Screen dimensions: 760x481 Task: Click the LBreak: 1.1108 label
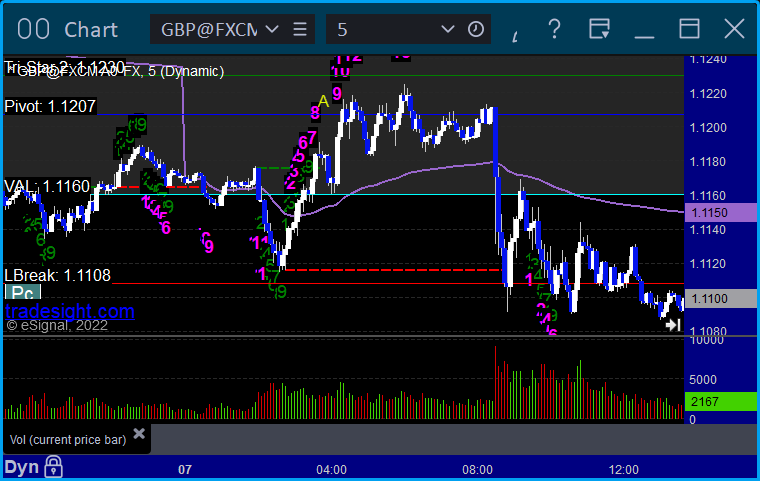coord(58,275)
